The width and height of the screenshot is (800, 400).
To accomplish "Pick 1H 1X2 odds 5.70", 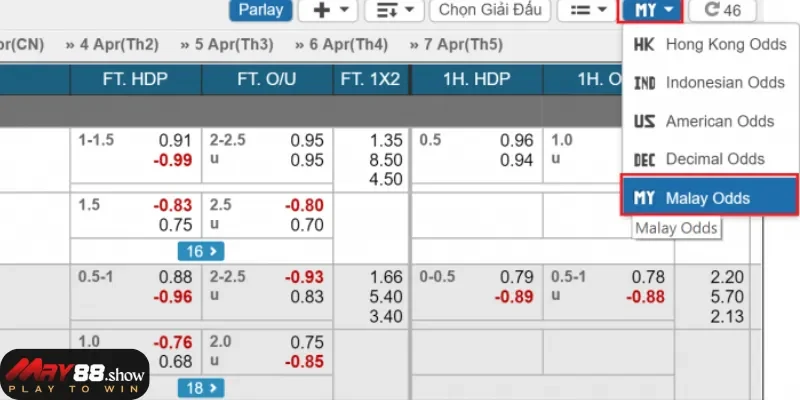I will tap(727, 296).
